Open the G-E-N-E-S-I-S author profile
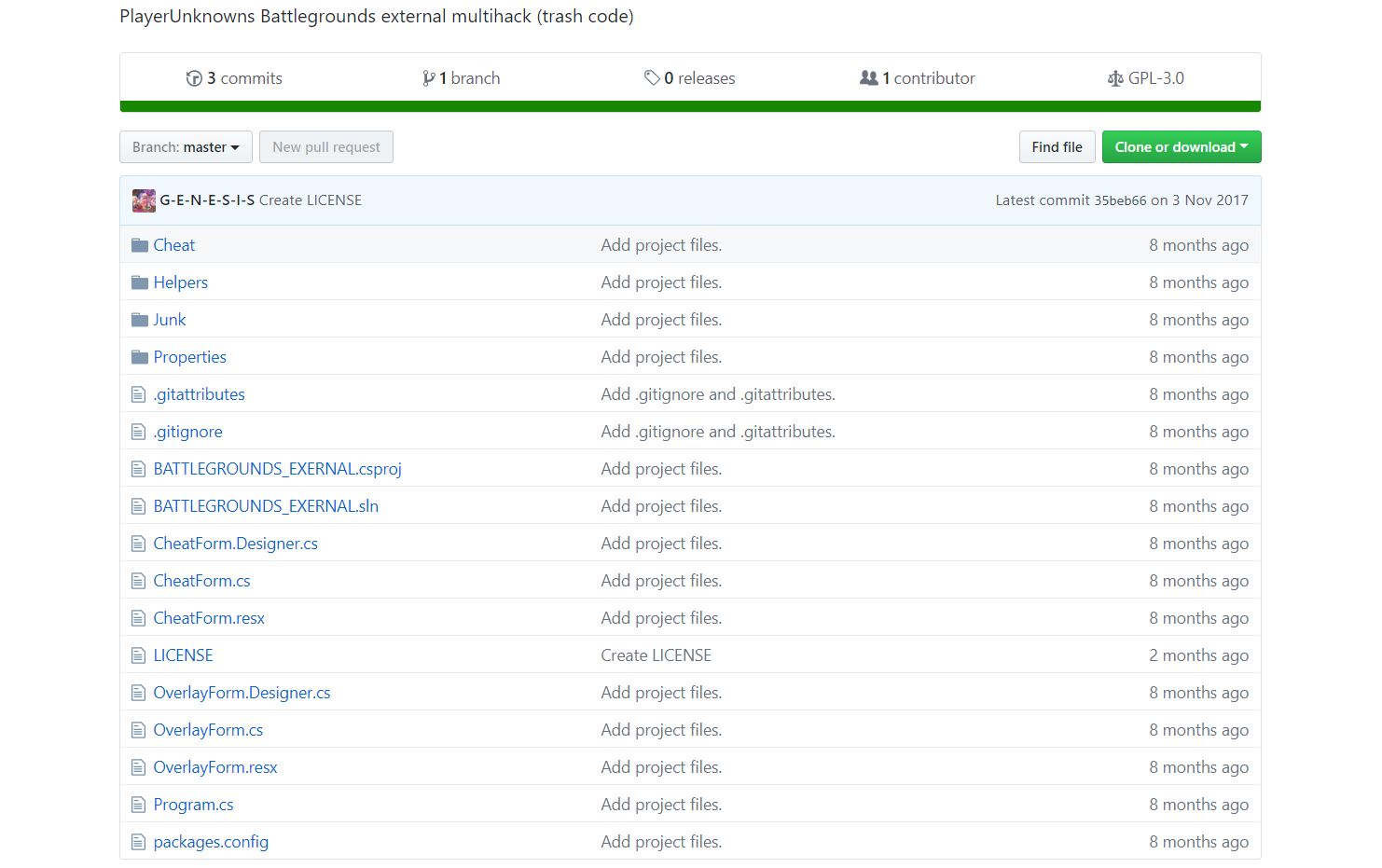 [207, 200]
